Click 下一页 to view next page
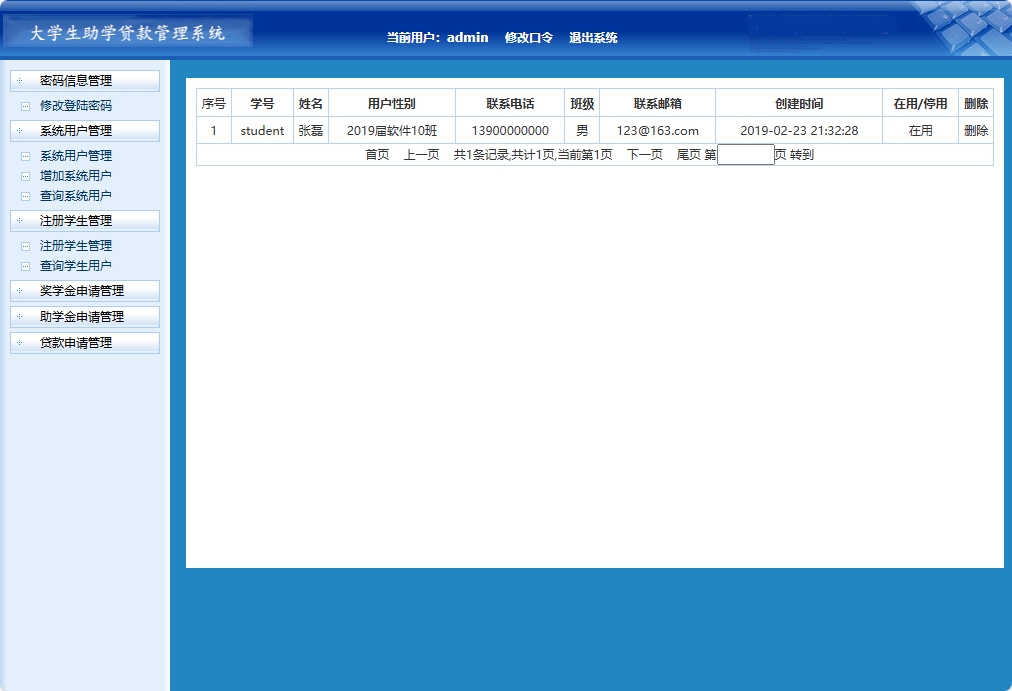This screenshot has height=691, width=1012. coord(641,154)
